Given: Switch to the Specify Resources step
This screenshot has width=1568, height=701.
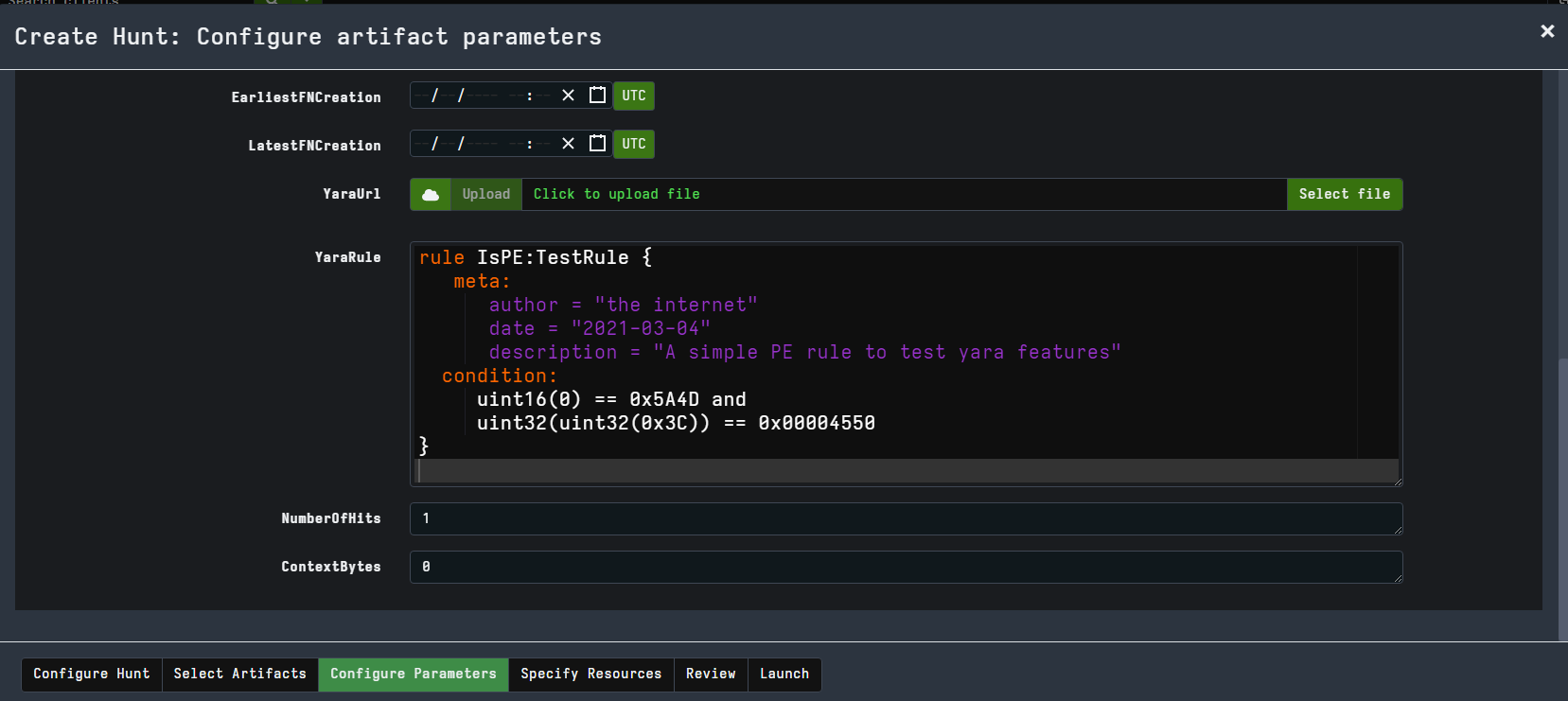Looking at the screenshot, I should click(591, 675).
